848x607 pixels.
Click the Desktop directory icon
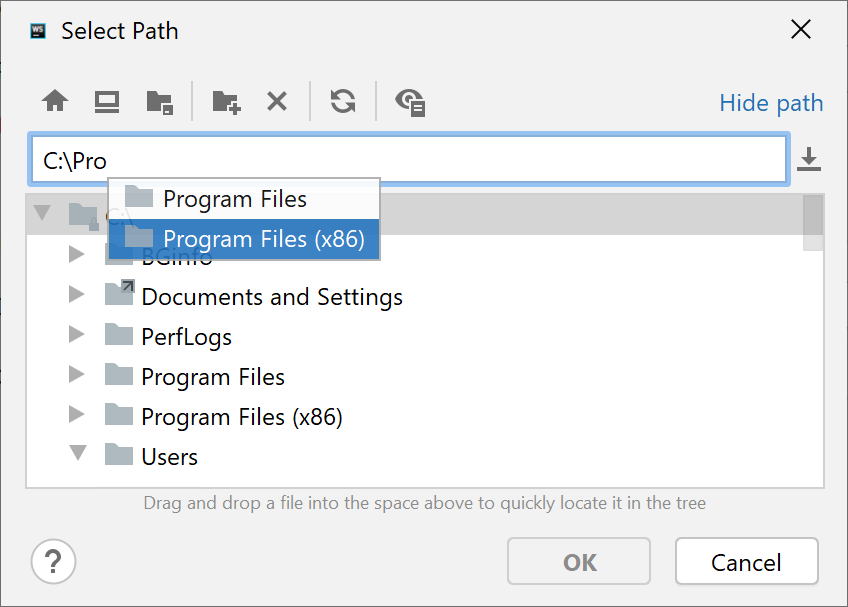(107, 101)
